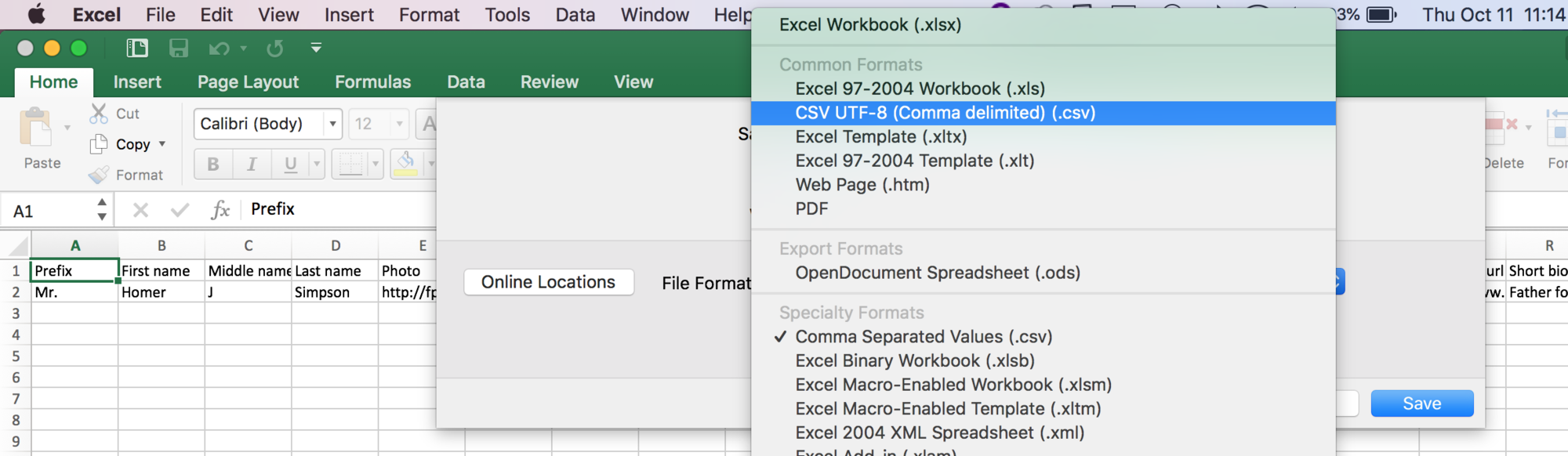Switch to the Data ribbon tab
Screen dimensions: 1568x456
[466, 81]
